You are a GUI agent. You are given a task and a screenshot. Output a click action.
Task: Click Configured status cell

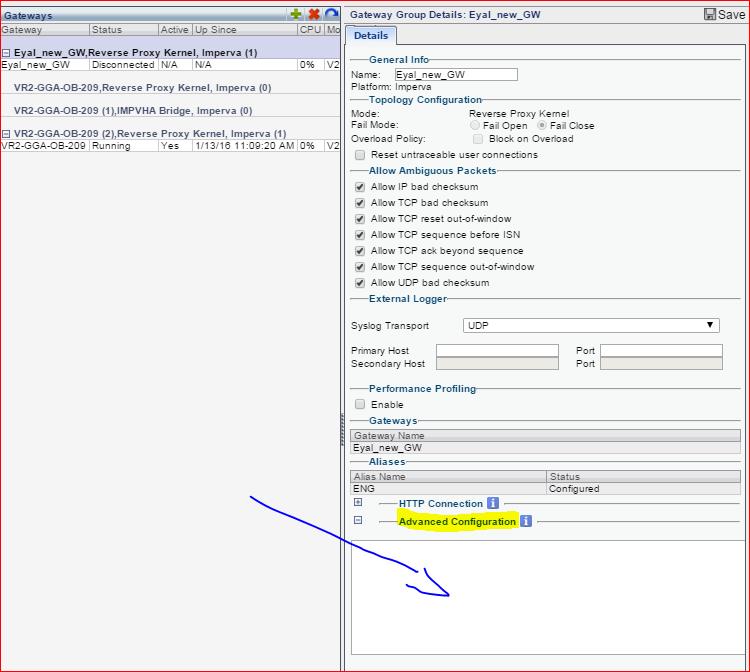click(x=643, y=488)
